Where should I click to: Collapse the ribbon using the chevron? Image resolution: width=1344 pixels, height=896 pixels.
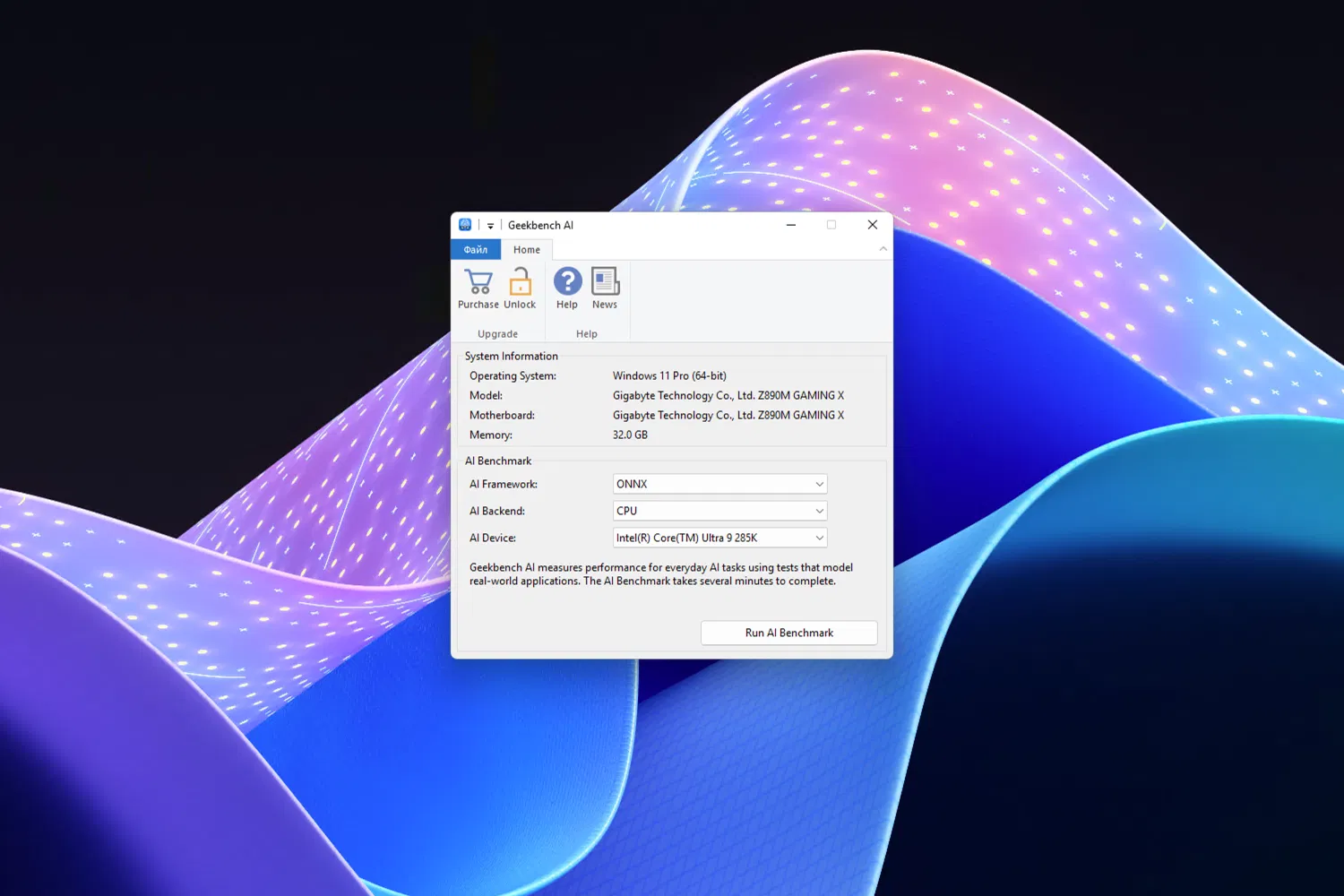coord(883,249)
